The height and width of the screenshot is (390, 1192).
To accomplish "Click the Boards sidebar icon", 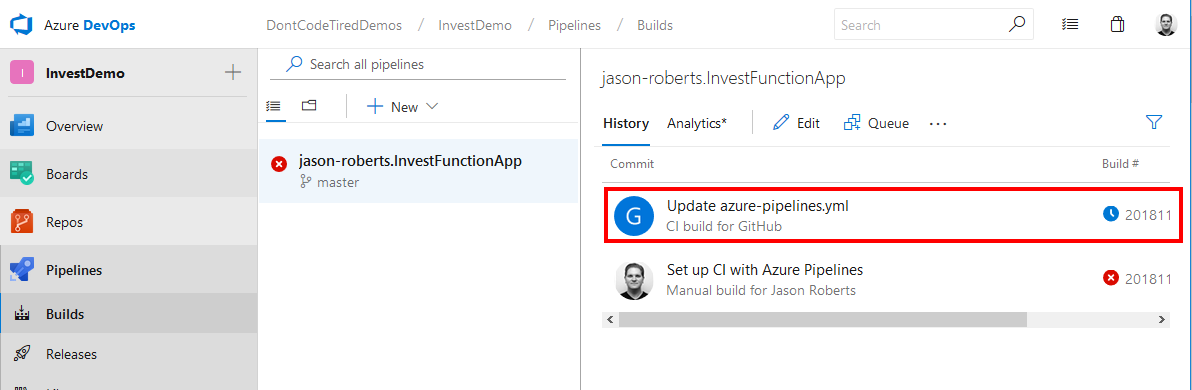I will (22, 174).
